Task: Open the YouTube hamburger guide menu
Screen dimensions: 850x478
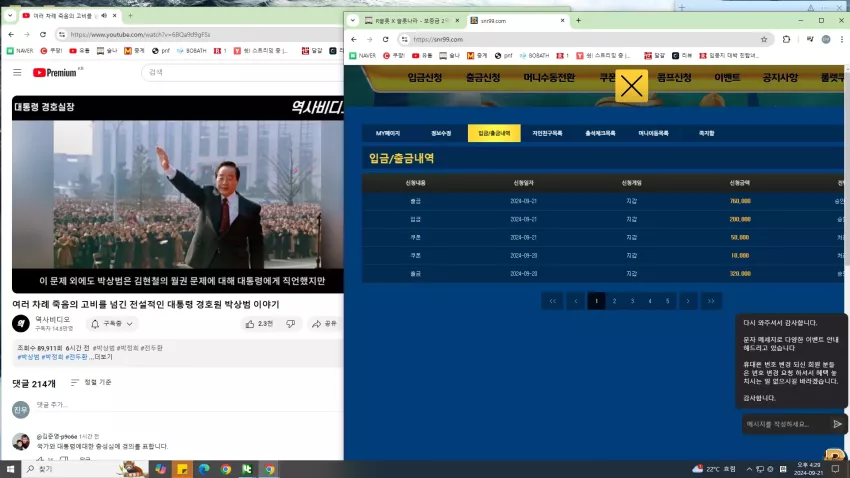Action: (x=17, y=72)
